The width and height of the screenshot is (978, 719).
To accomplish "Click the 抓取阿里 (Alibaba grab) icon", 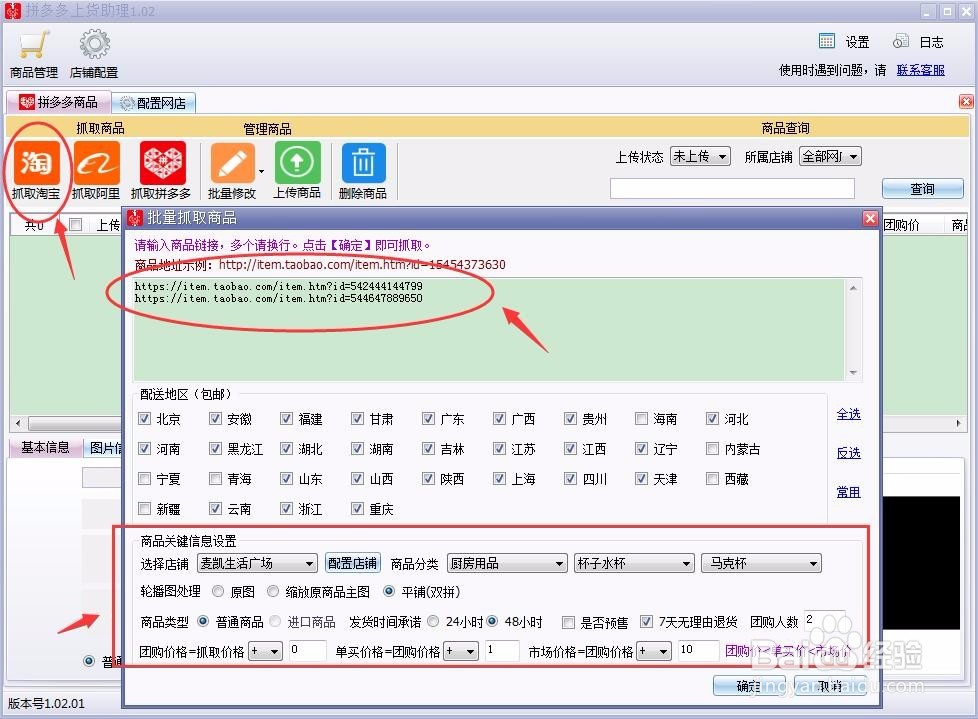I will pos(96,164).
